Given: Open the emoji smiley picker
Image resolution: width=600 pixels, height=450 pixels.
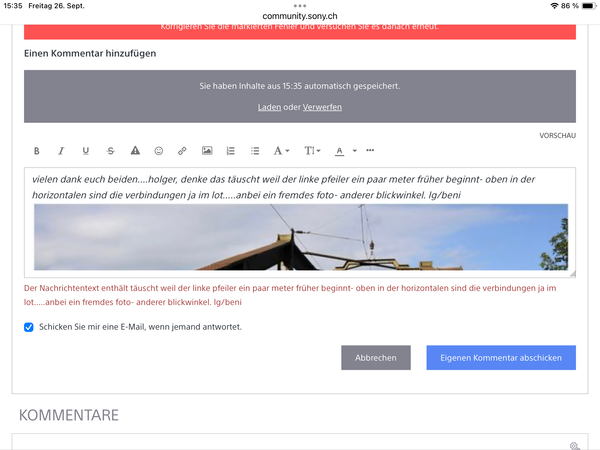Looking at the screenshot, I should pyautogui.click(x=158, y=151).
